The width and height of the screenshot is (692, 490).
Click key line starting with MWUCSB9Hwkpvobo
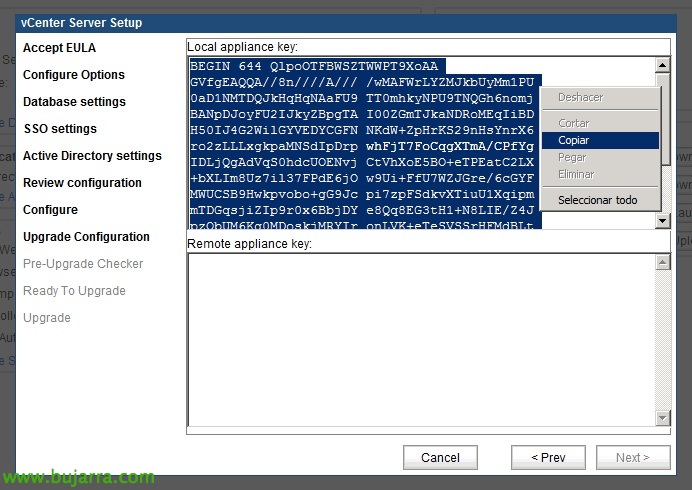click(x=362, y=194)
